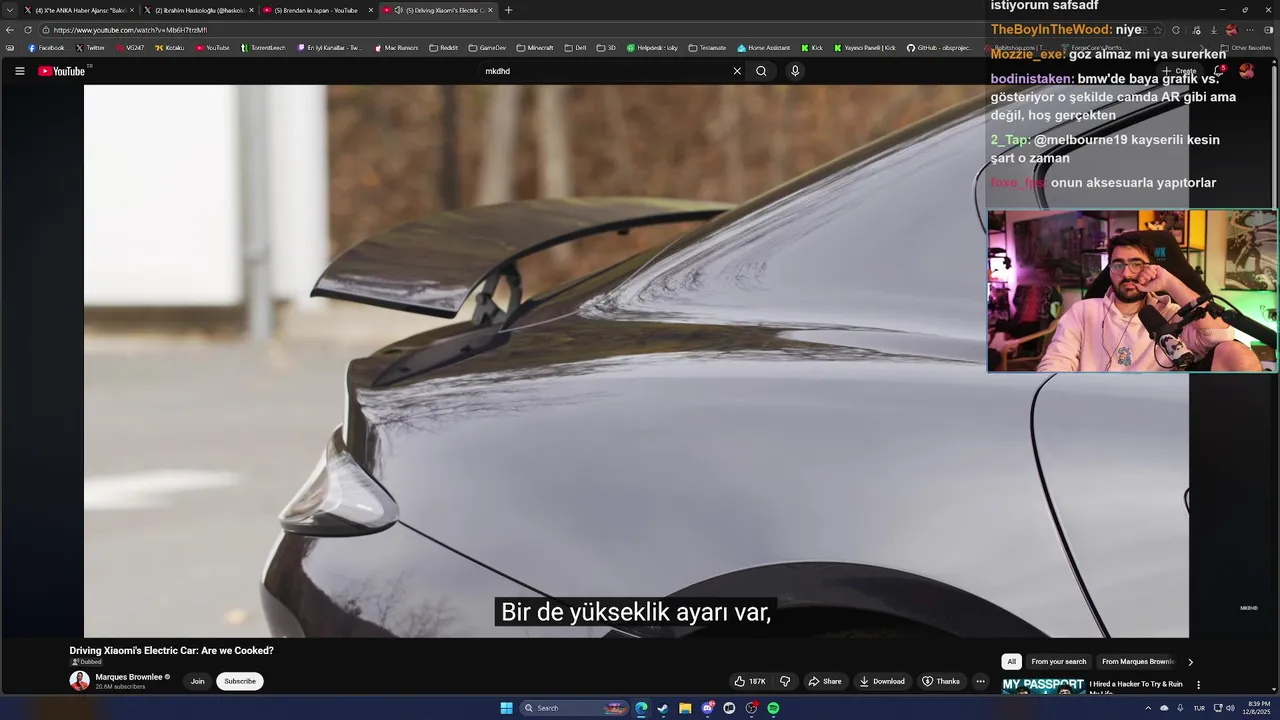This screenshot has width=1280, height=720.
Task: Share the video
Action: (x=825, y=681)
